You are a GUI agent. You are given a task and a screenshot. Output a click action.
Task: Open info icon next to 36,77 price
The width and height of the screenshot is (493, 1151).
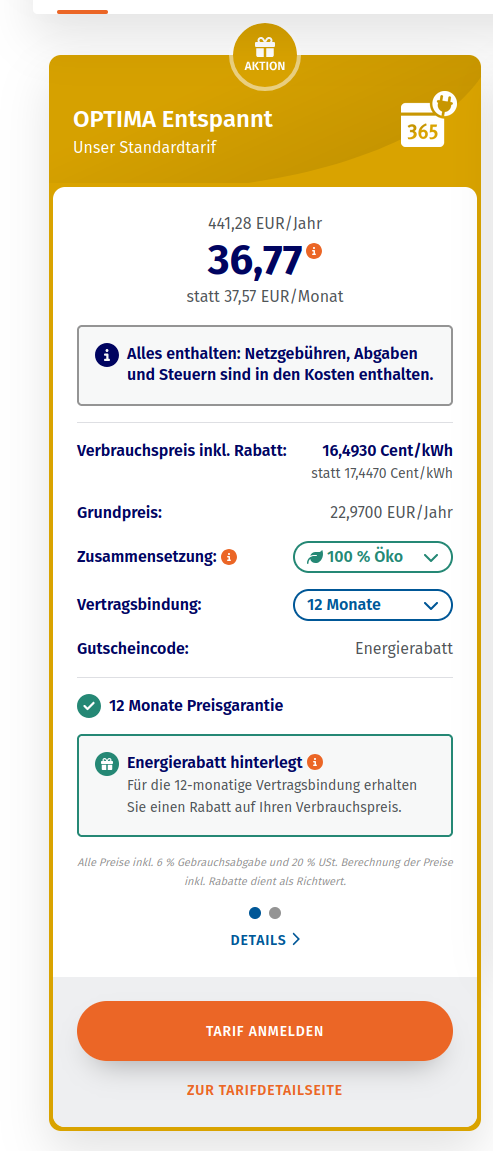[314, 250]
